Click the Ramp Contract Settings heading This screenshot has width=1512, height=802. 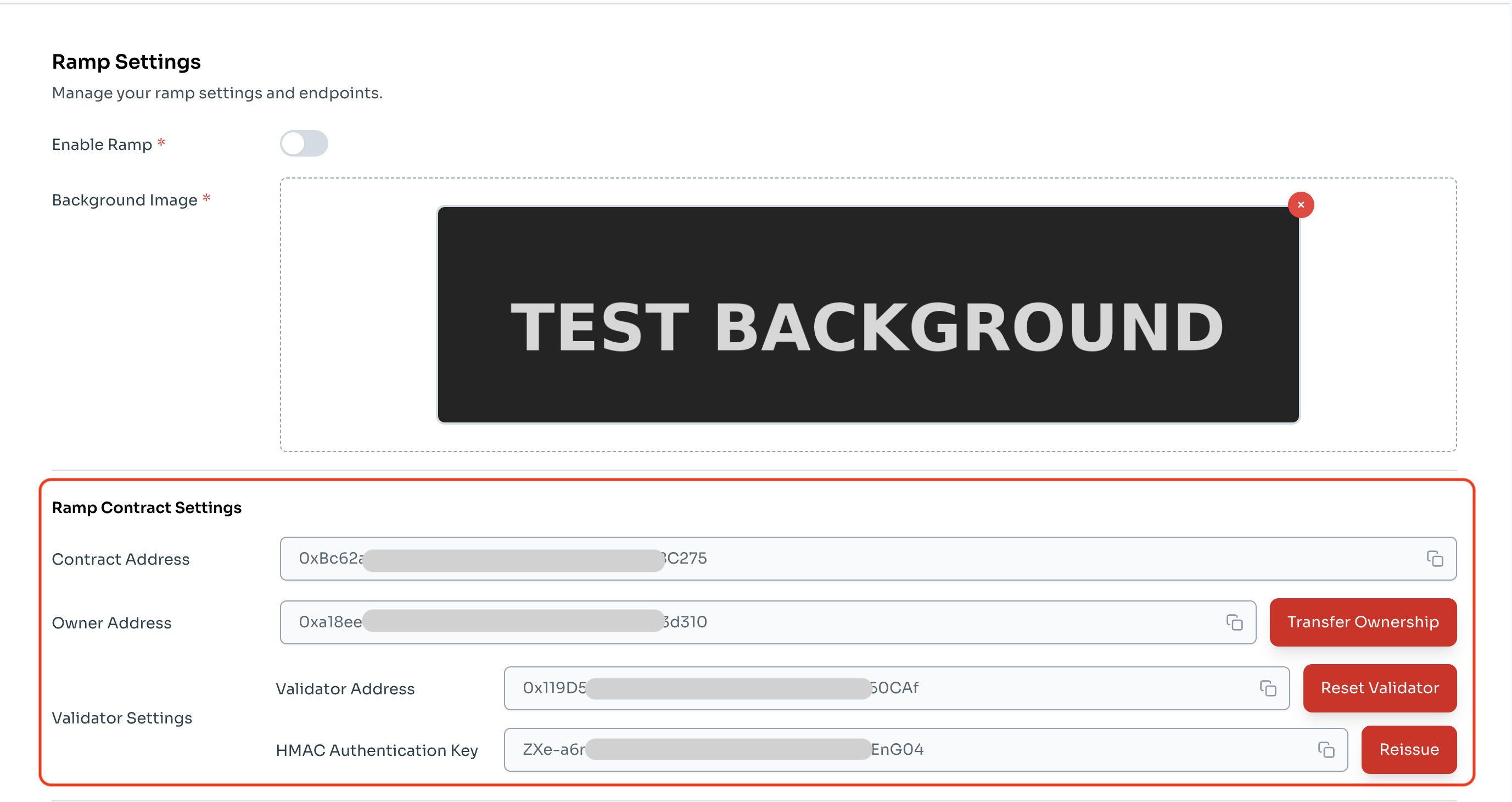(x=147, y=507)
